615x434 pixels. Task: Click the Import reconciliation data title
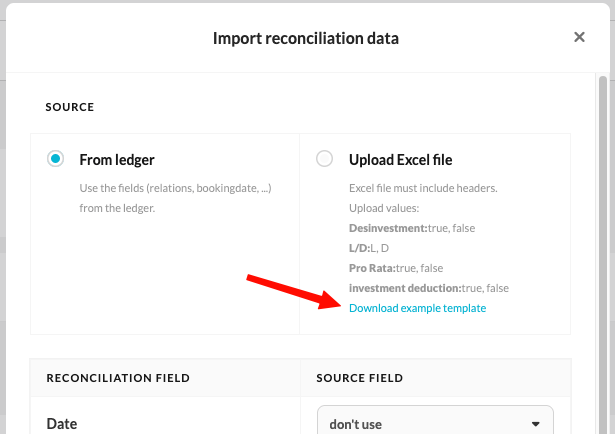coord(306,38)
